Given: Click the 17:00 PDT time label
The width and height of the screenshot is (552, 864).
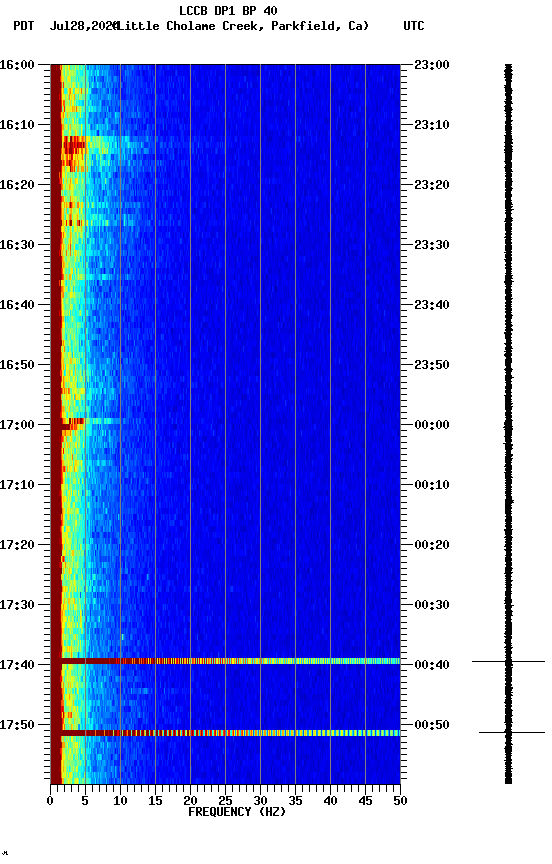Looking at the screenshot, I should [17, 425].
